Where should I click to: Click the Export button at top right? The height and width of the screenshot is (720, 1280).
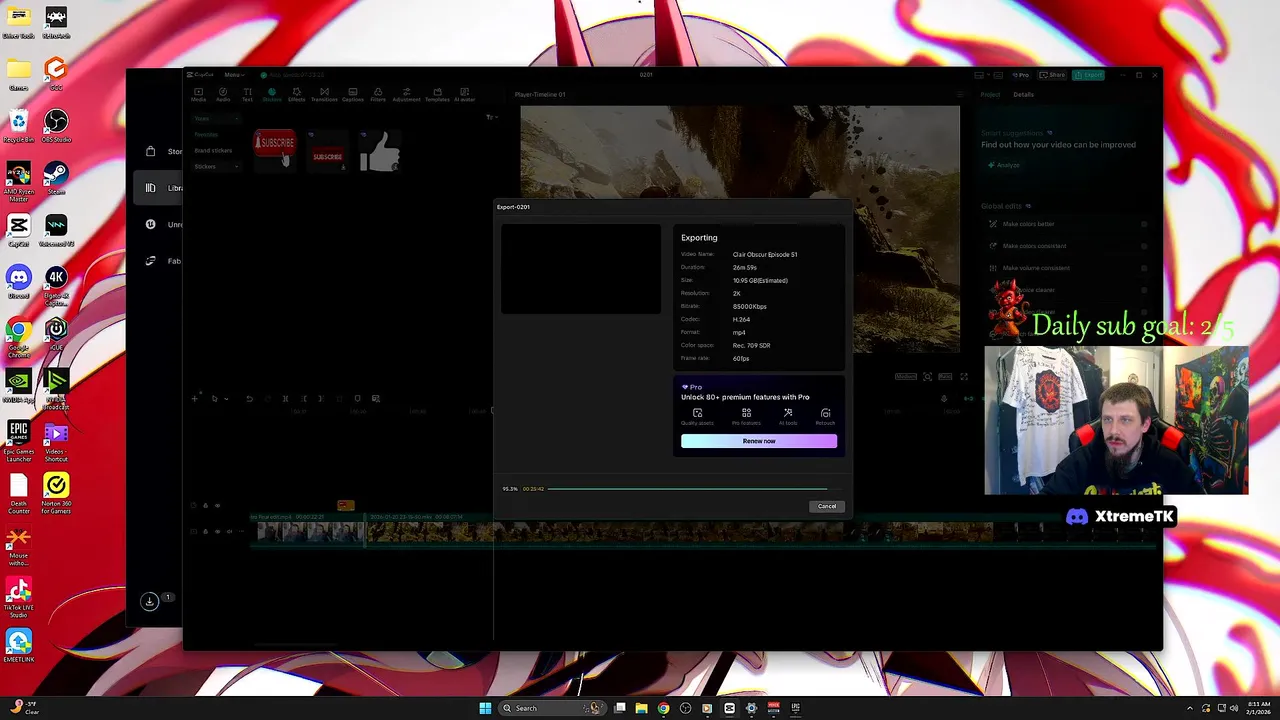(x=1089, y=75)
